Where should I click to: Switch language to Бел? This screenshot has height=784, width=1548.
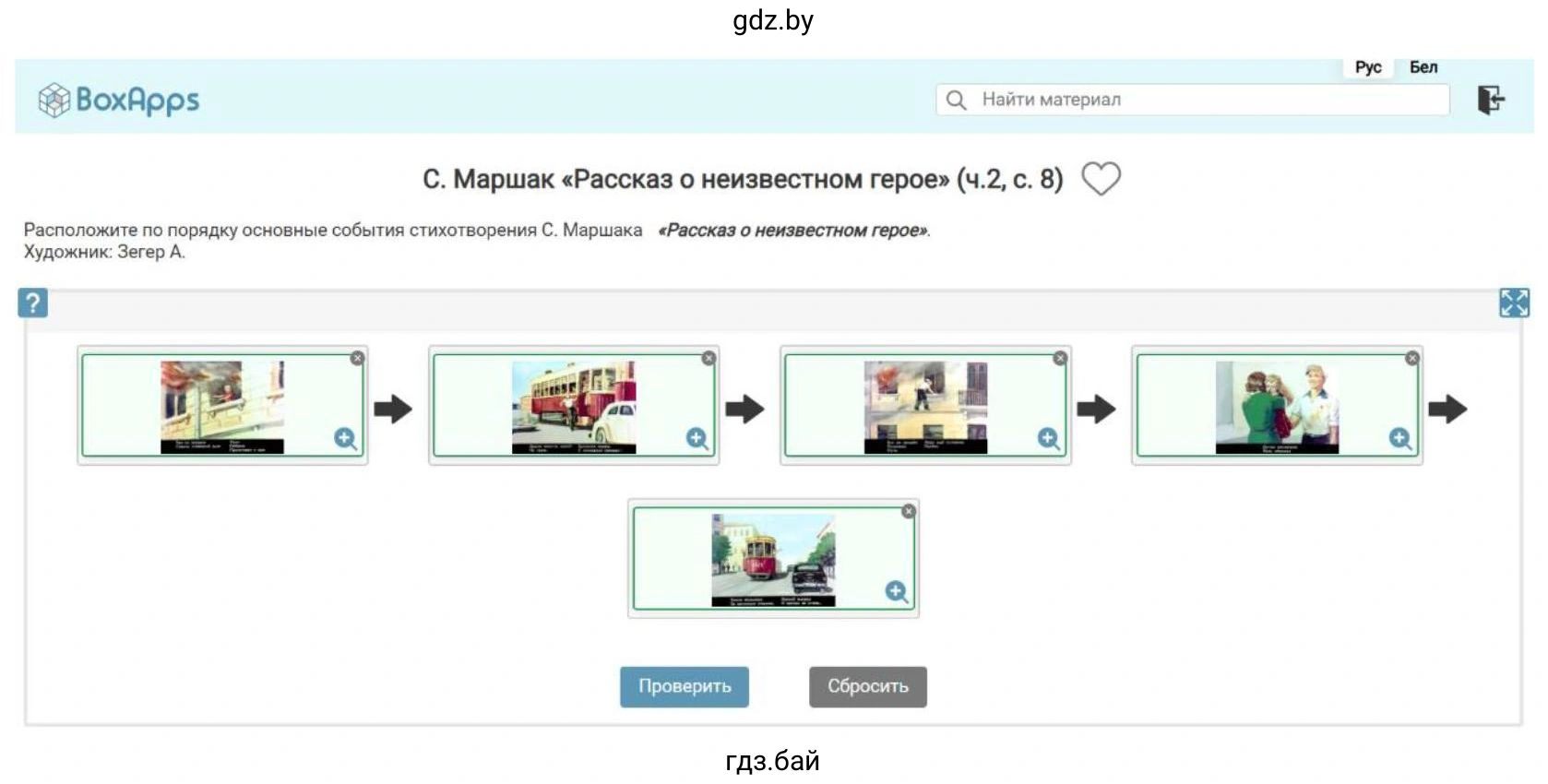click(1423, 67)
